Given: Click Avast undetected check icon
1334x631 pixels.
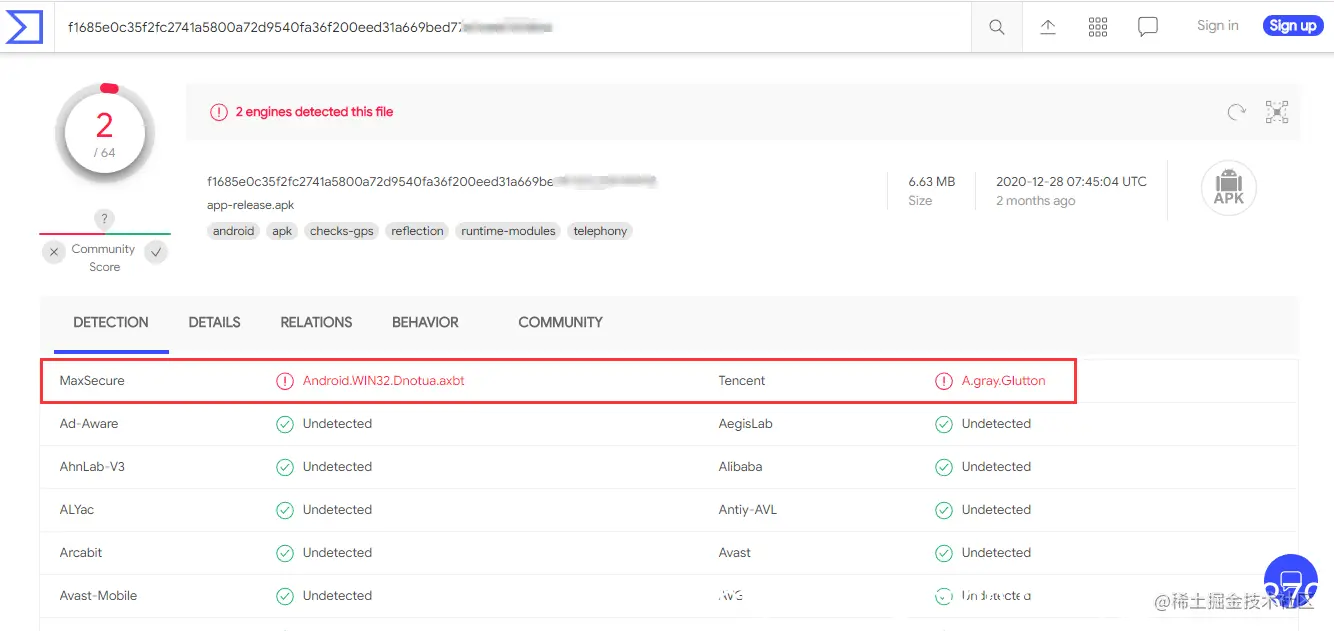Looking at the screenshot, I should [944, 553].
